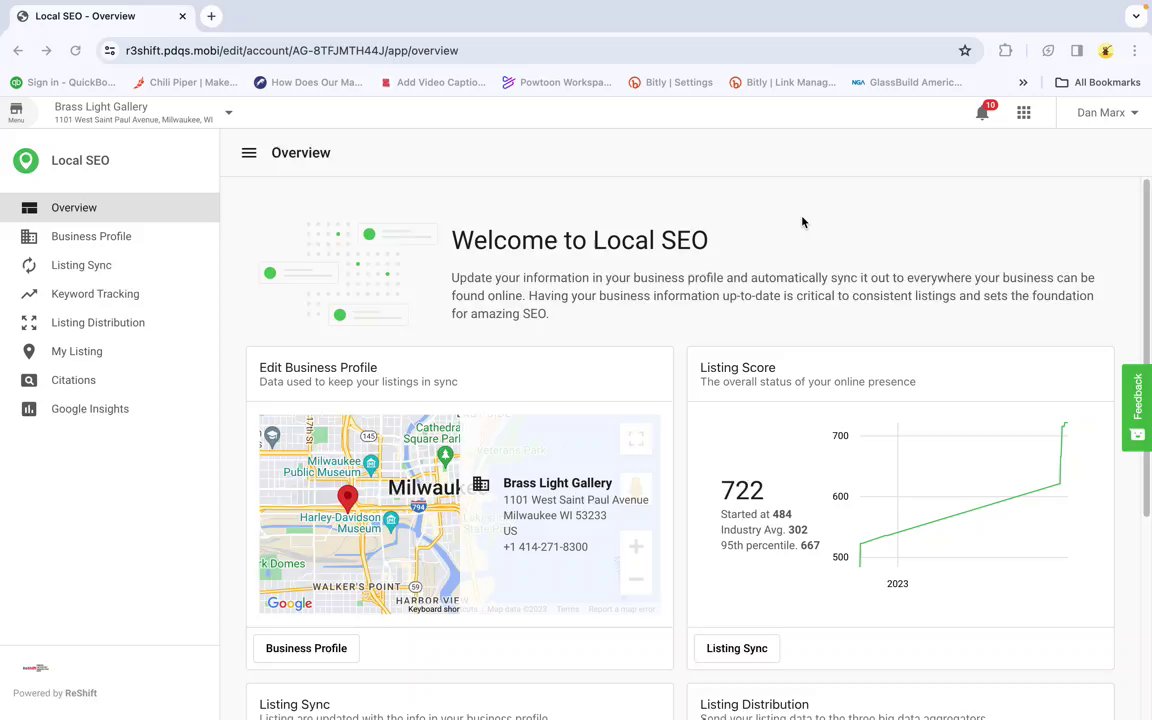Toggle the hamburger menu beside Overview
1152x720 pixels.
pyautogui.click(x=249, y=153)
